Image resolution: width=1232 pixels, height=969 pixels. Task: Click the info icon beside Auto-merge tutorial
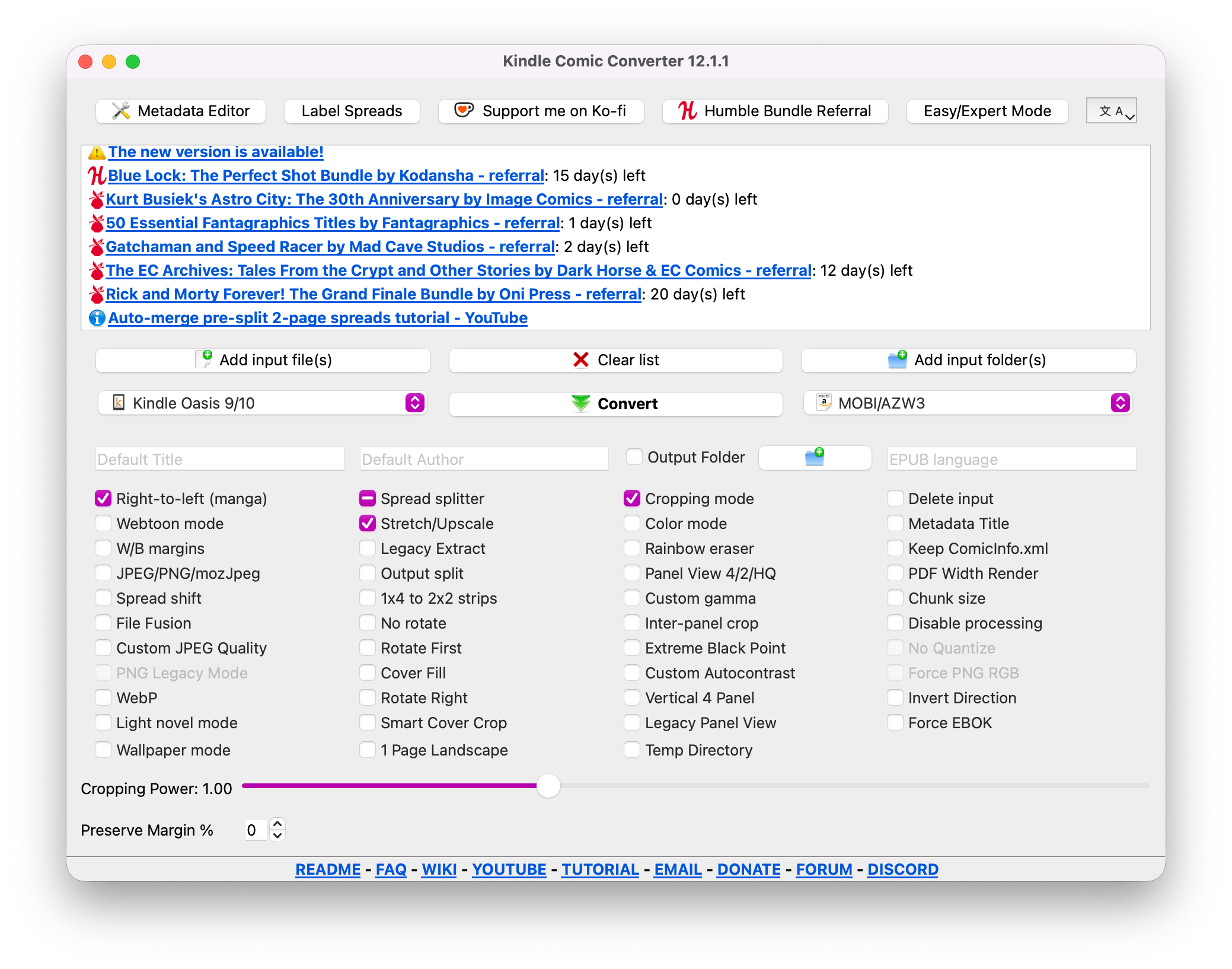click(97, 318)
